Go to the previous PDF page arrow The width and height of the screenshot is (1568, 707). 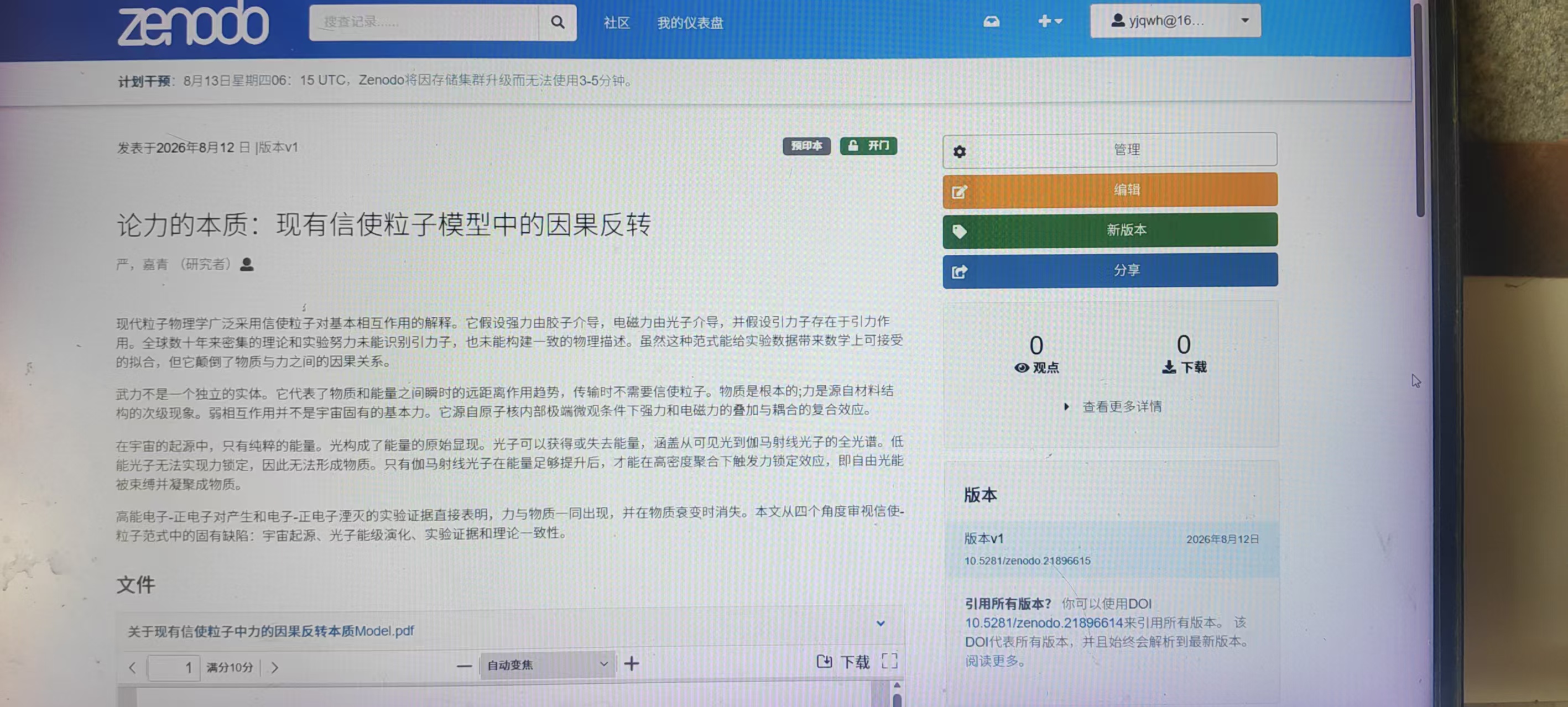133,667
